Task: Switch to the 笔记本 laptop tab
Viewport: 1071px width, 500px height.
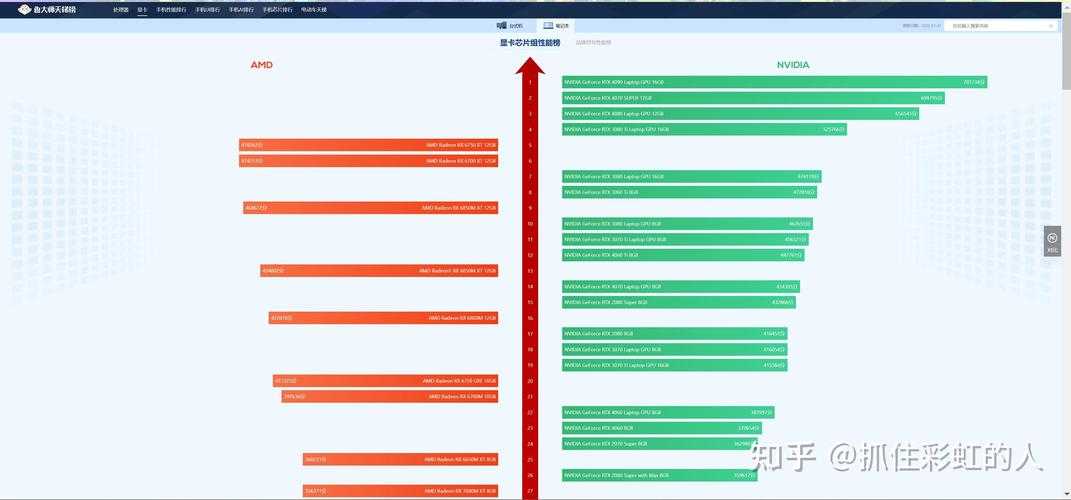Action: (x=556, y=26)
